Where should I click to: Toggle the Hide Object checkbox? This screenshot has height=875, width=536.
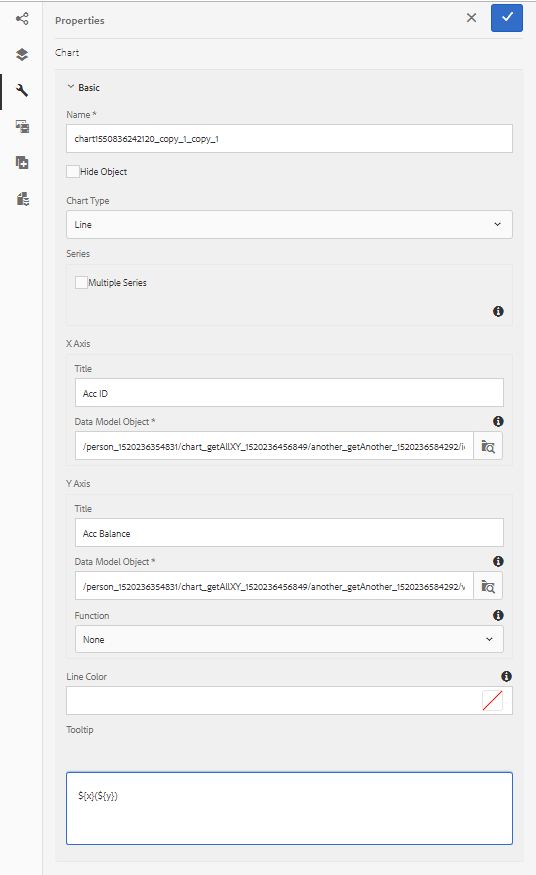tap(73, 171)
